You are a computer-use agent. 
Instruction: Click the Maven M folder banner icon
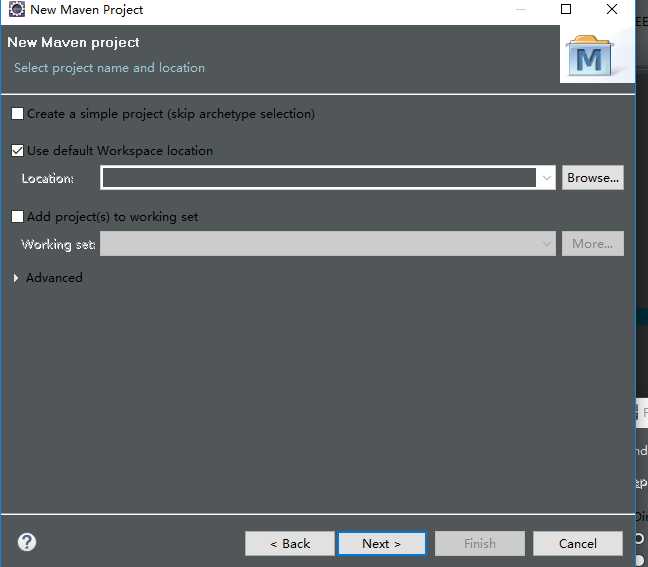(x=590, y=56)
